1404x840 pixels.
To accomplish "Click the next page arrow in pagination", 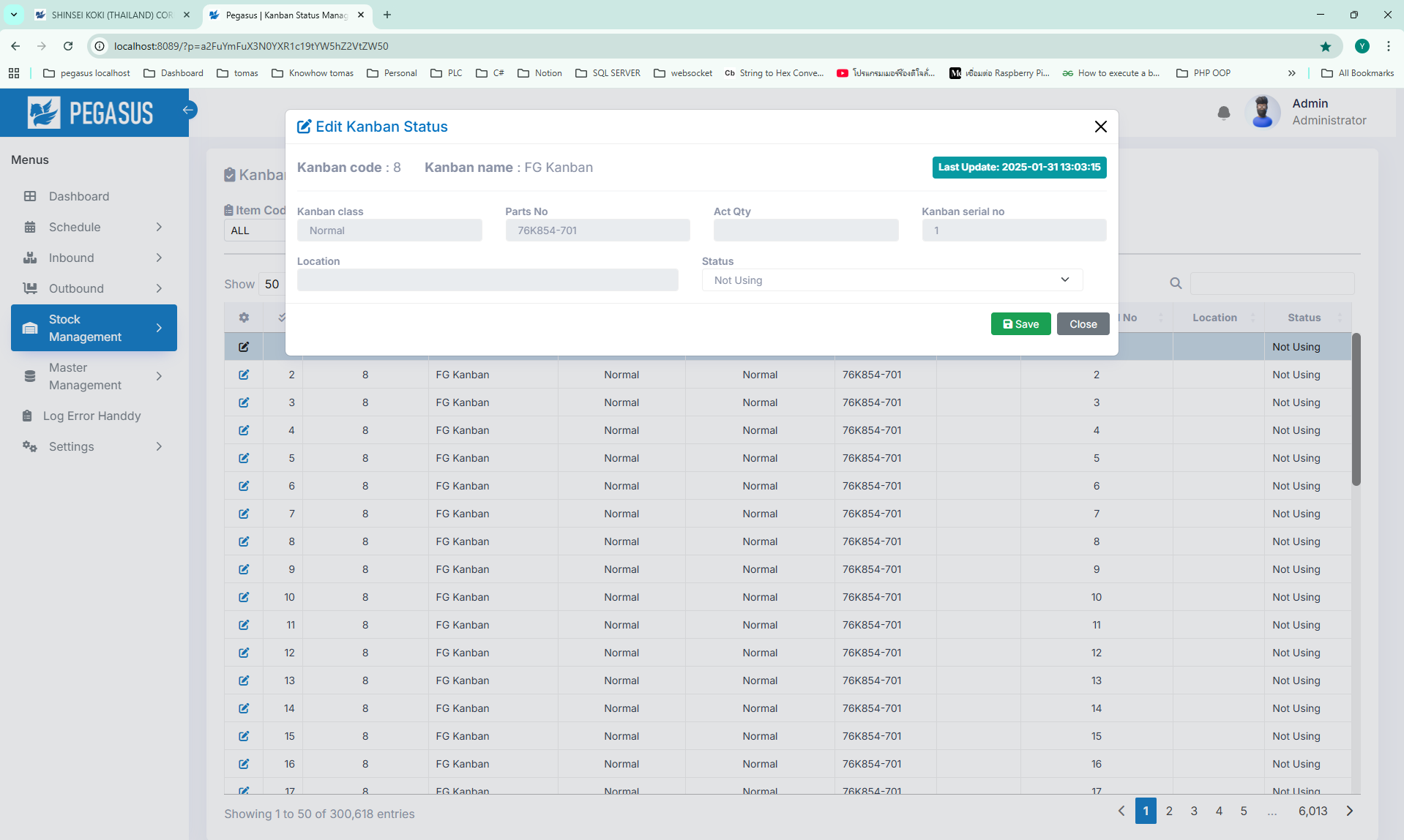I will [x=1350, y=811].
